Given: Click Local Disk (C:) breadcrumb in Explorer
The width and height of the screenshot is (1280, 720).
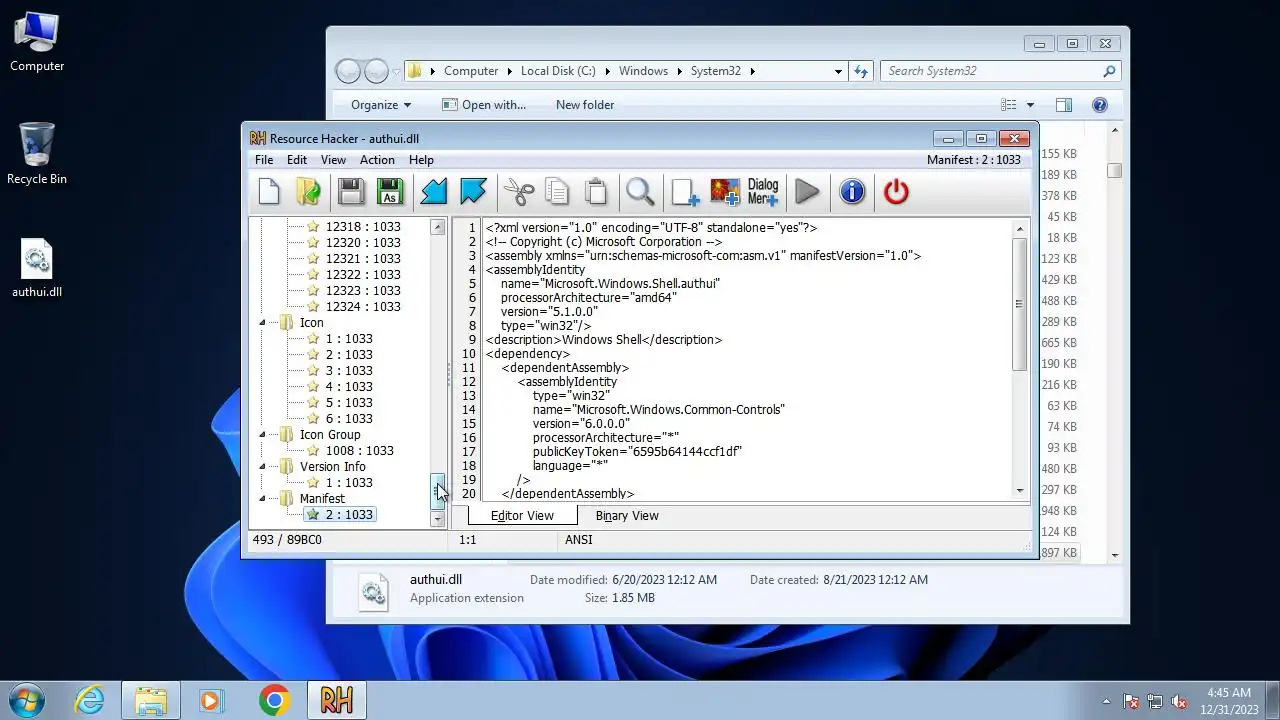Looking at the screenshot, I should [558, 71].
